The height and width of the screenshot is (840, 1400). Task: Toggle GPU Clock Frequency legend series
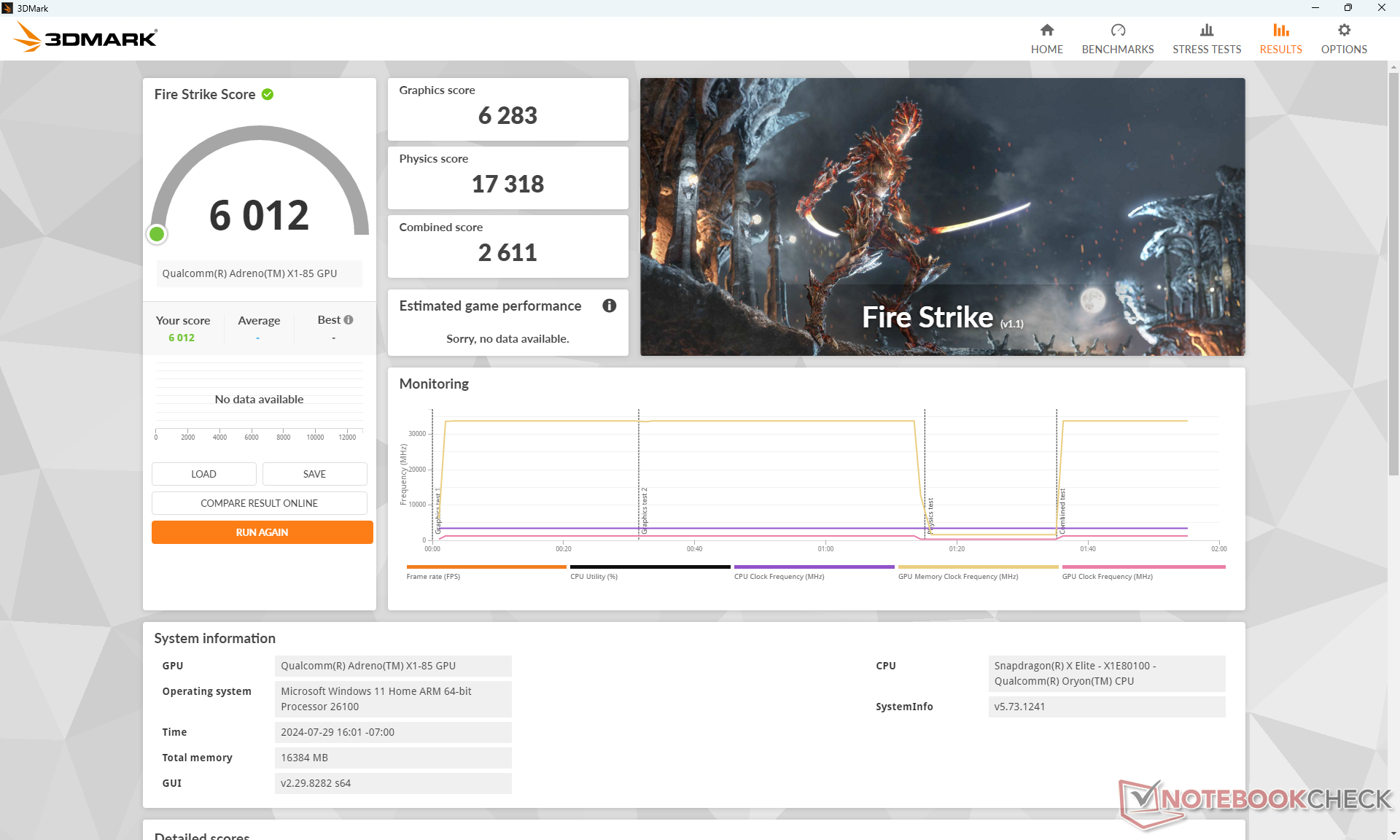[x=1143, y=572]
